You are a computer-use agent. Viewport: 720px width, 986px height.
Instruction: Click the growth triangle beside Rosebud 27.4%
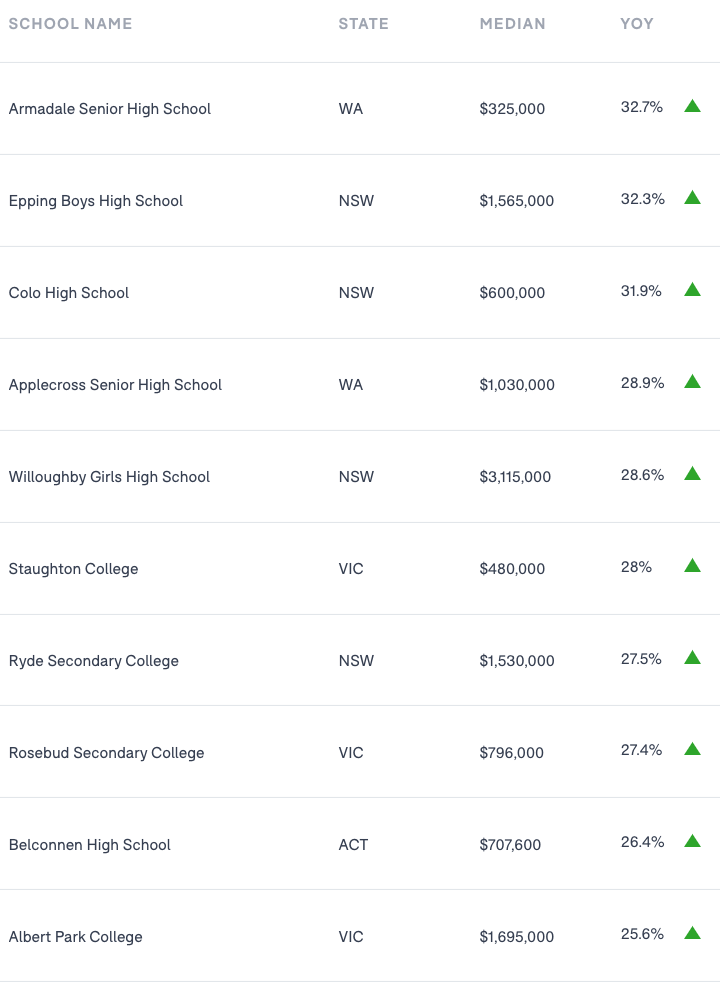(692, 750)
